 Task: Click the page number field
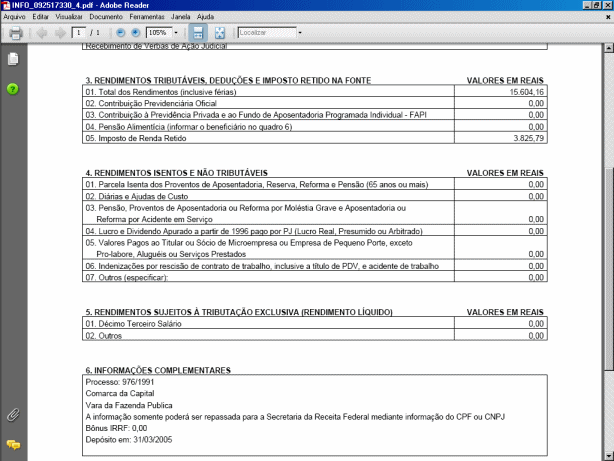tap(79, 33)
